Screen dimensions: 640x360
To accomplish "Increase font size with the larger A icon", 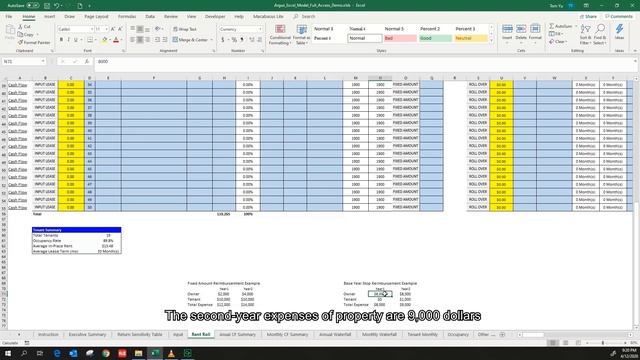I will pyautogui.click(x=113, y=29).
